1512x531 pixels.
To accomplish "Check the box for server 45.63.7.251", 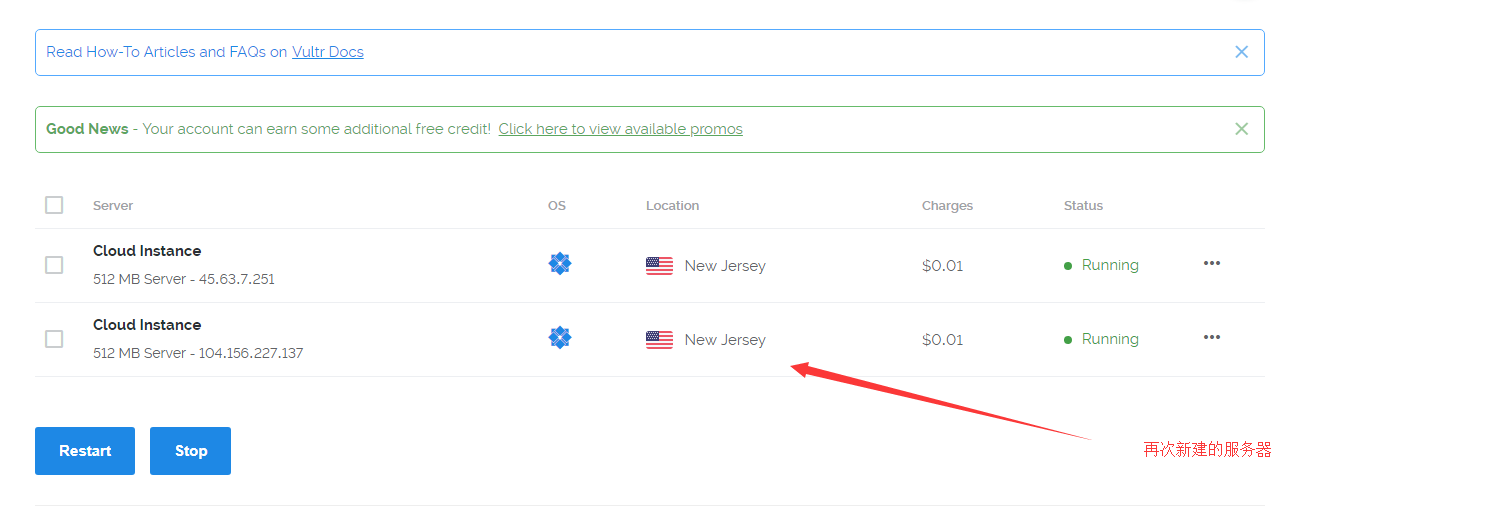I will click(54, 265).
